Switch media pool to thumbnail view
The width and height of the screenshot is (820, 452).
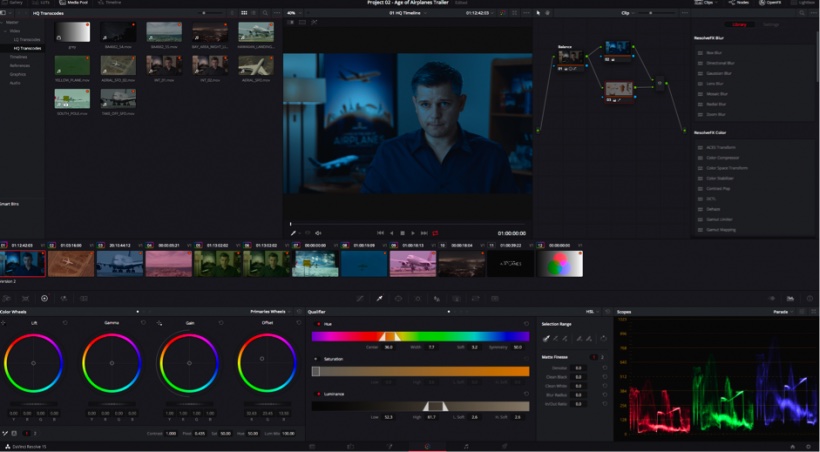click(244, 13)
